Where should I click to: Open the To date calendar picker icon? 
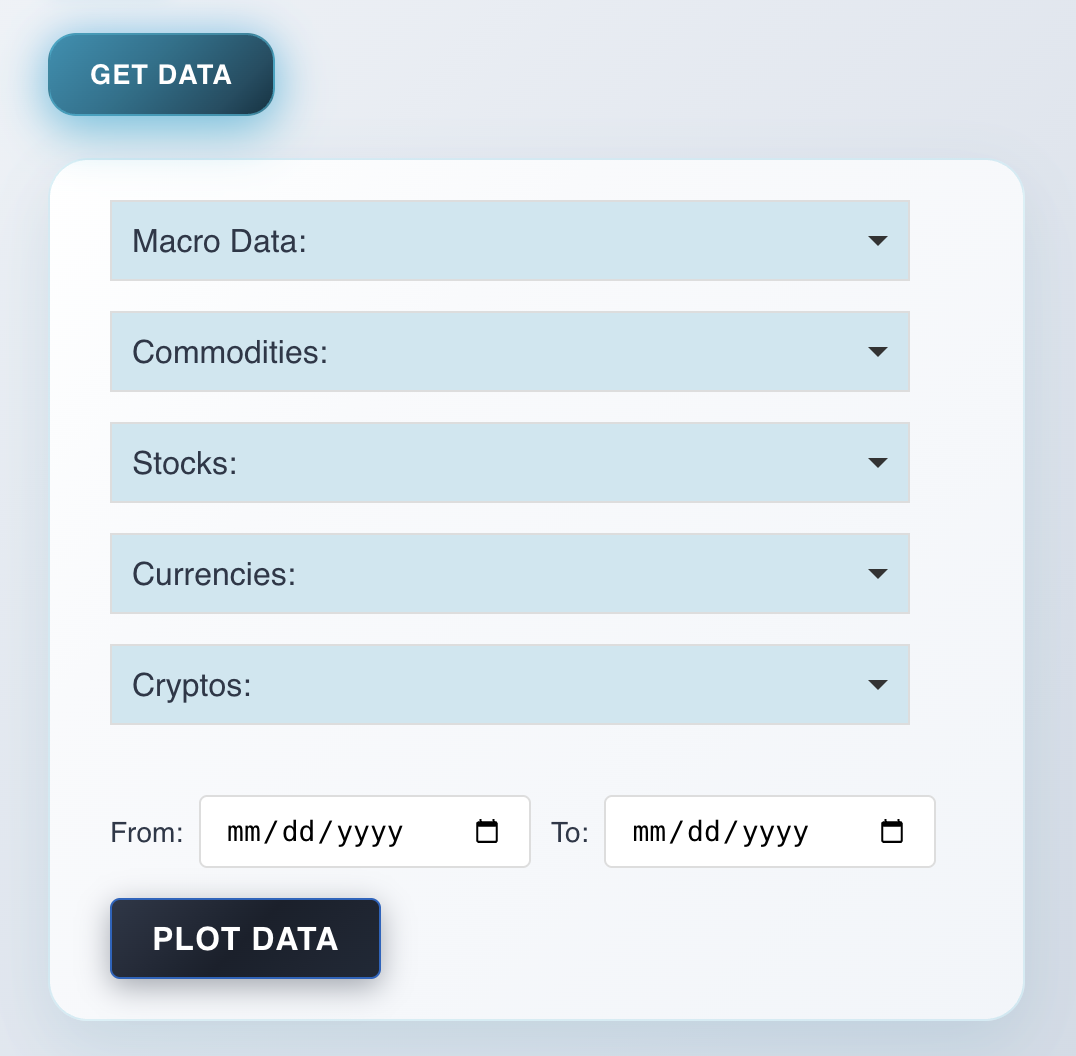pos(891,832)
